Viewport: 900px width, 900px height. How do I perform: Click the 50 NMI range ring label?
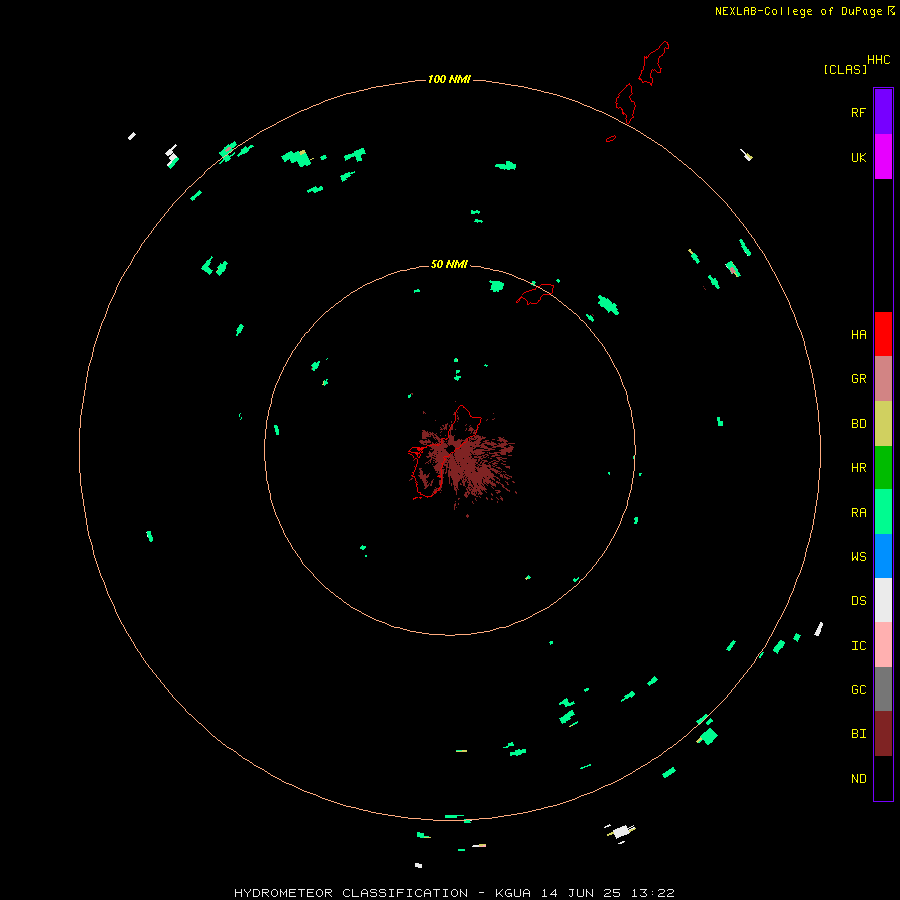(x=449, y=264)
